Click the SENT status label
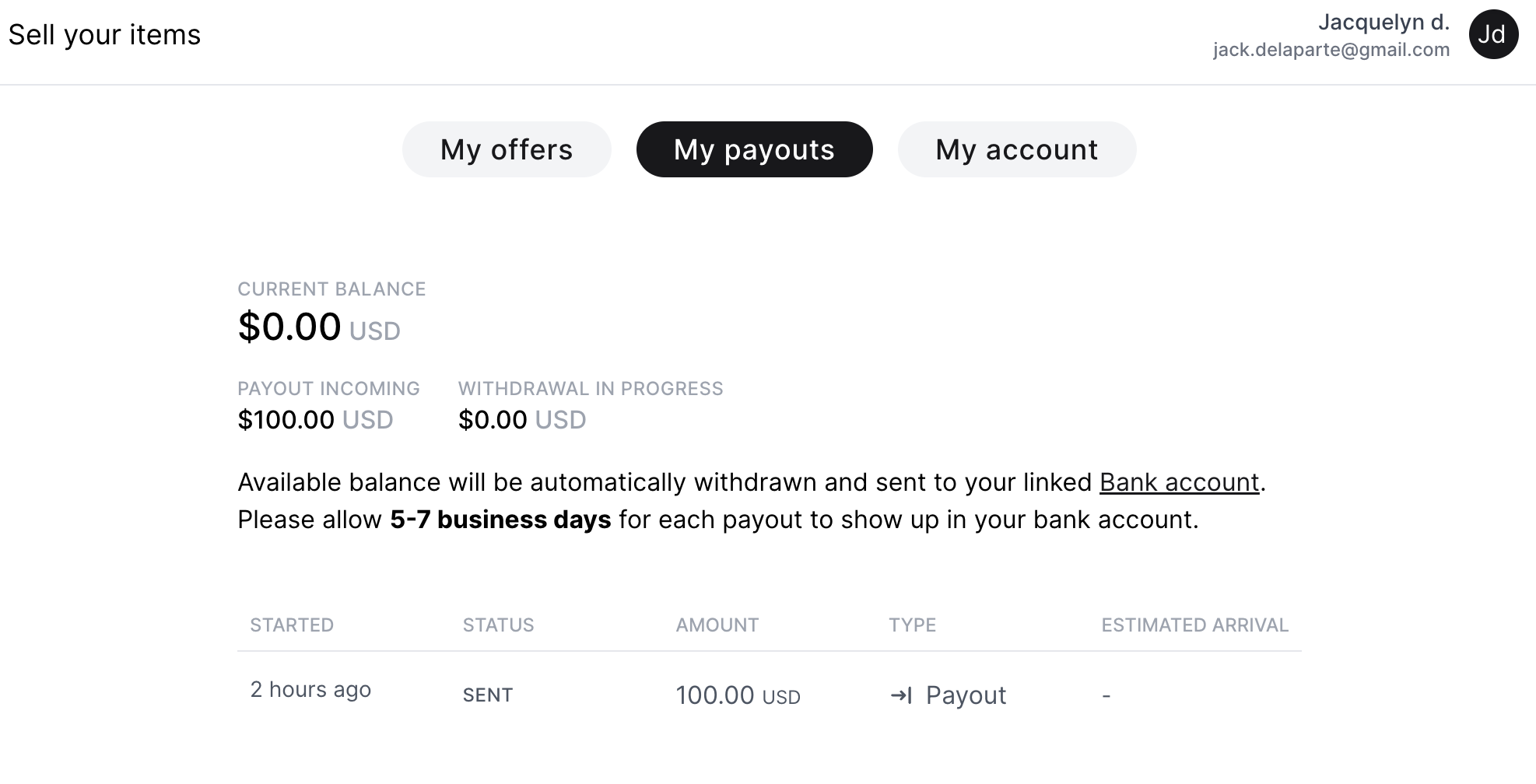The width and height of the screenshot is (1536, 784). point(488,695)
